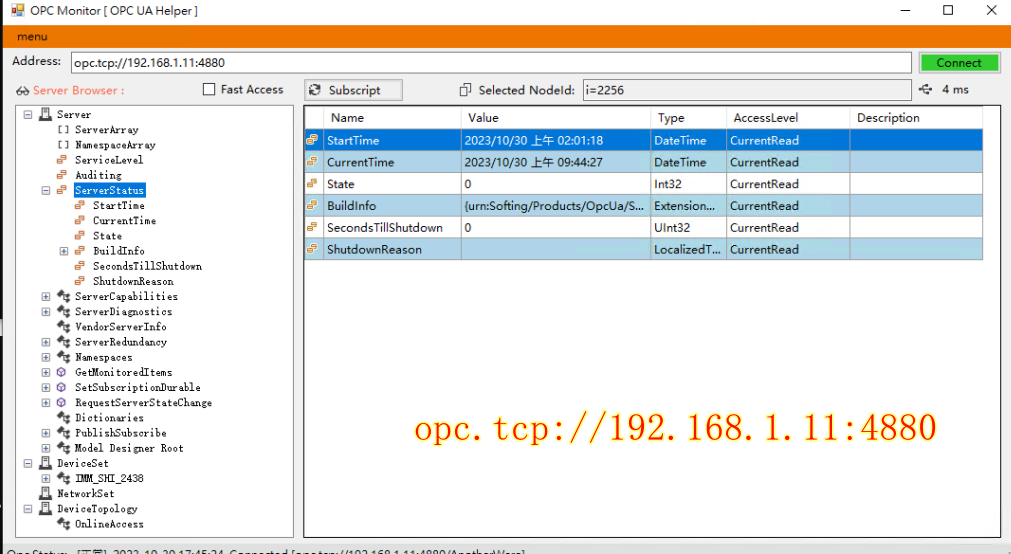Click the Type column header

coord(689,117)
